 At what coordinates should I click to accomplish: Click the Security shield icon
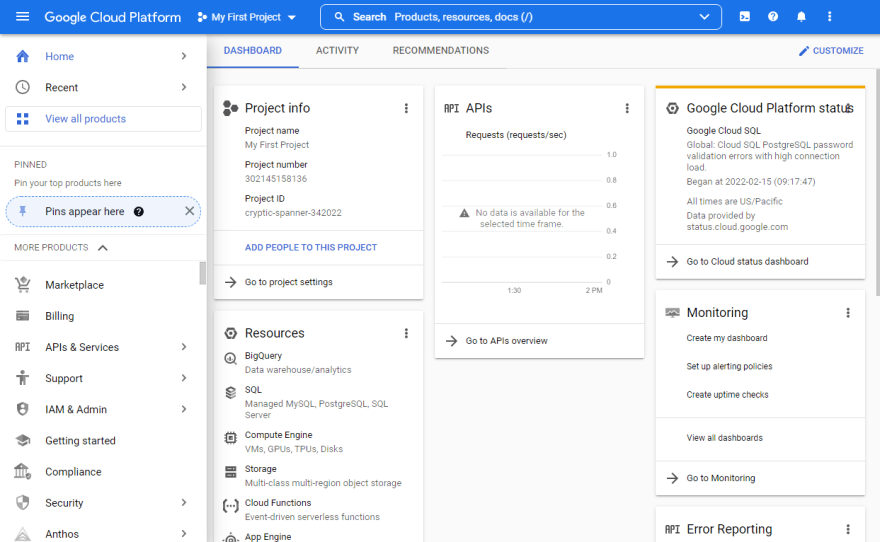click(x=22, y=502)
